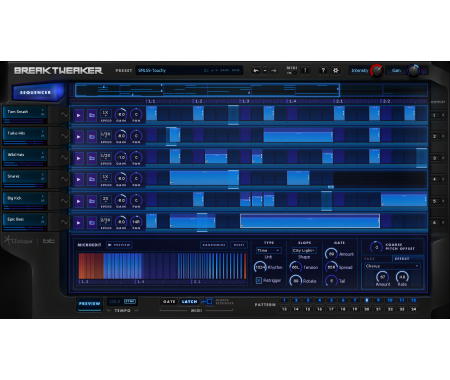
Task: Toggle the Always Retrigger switch
Action: coord(209,302)
